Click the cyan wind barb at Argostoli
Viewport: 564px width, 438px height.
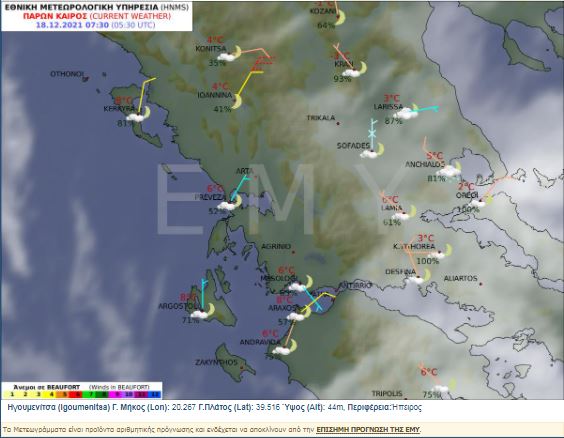(x=204, y=294)
